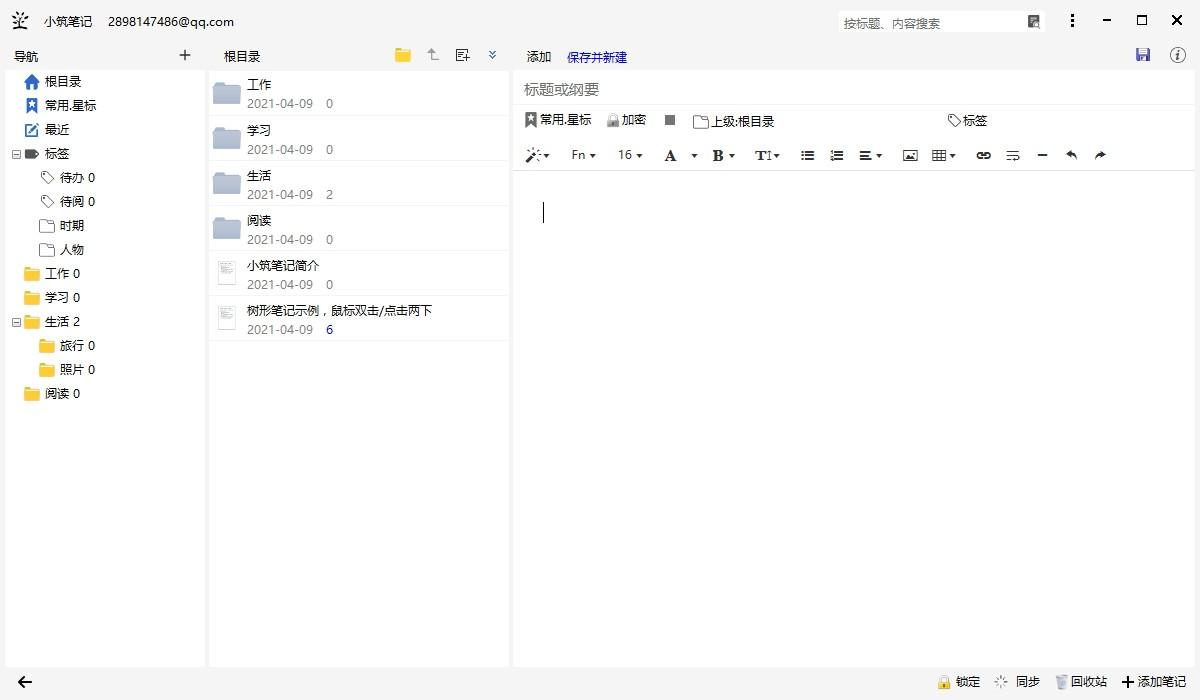Select the 待阅 0 tag

coord(68,202)
